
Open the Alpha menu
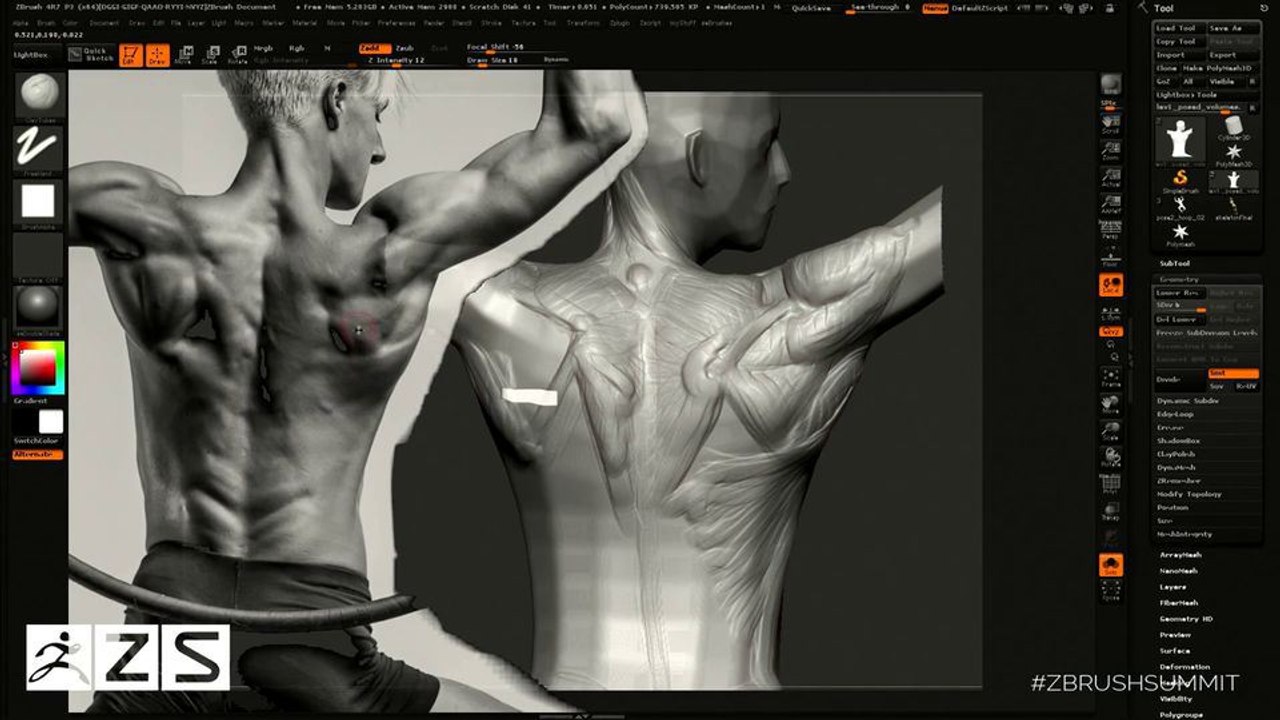[x=21, y=22]
